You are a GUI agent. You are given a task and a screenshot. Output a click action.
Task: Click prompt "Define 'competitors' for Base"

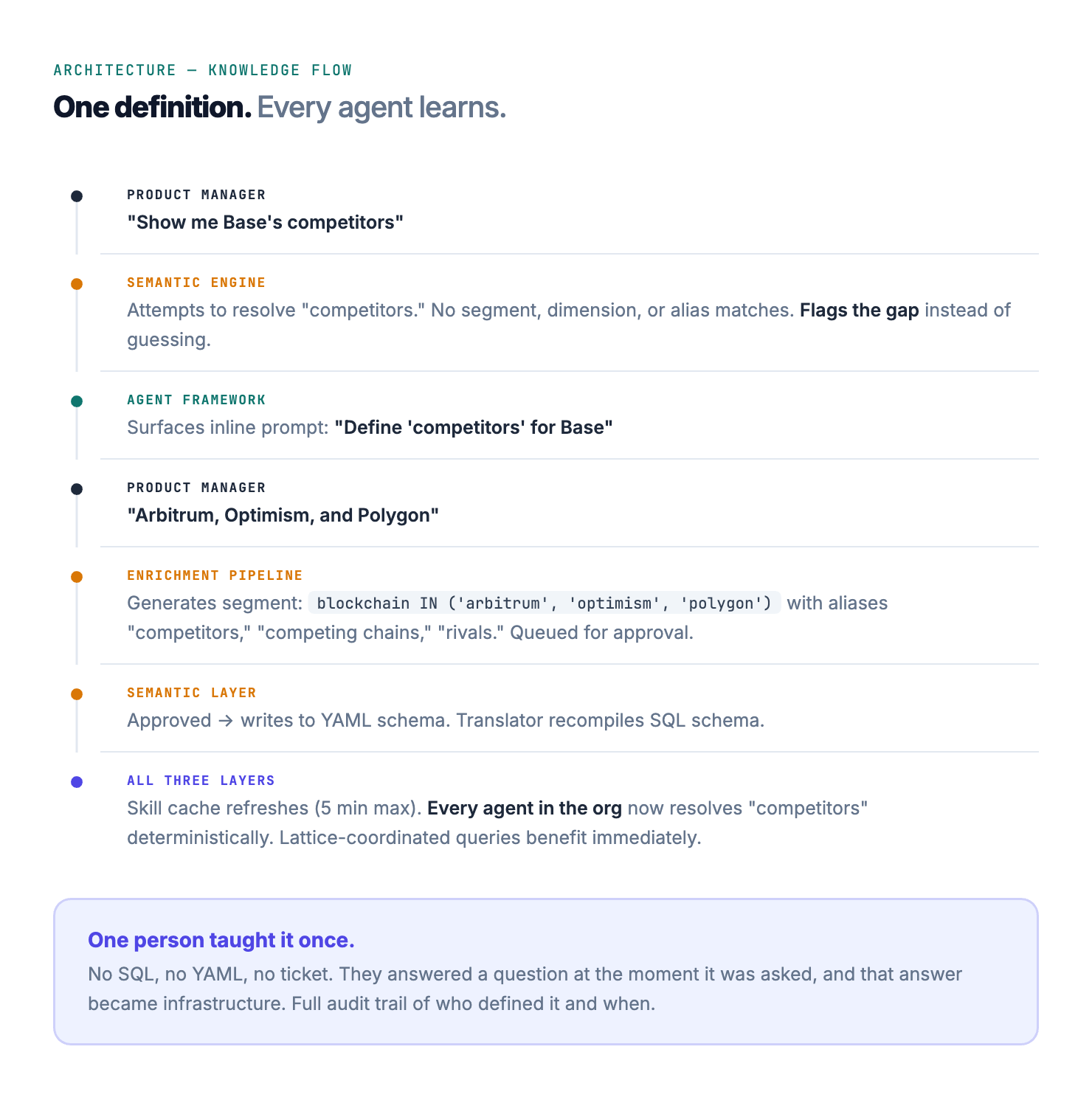click(x=474, y=428)
